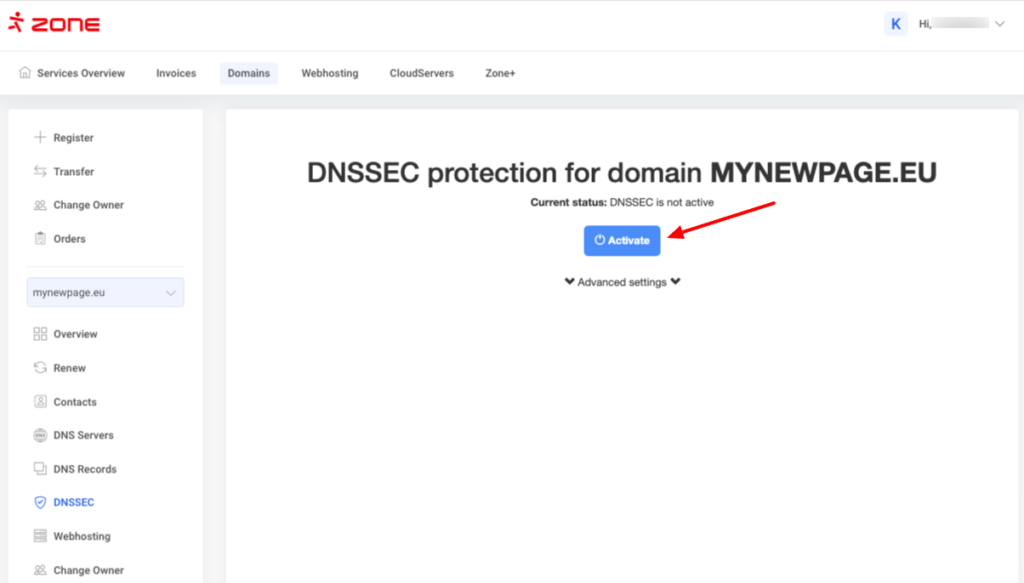
Task: Click the DNS Records icon
Action: click(x=40, y=469)
